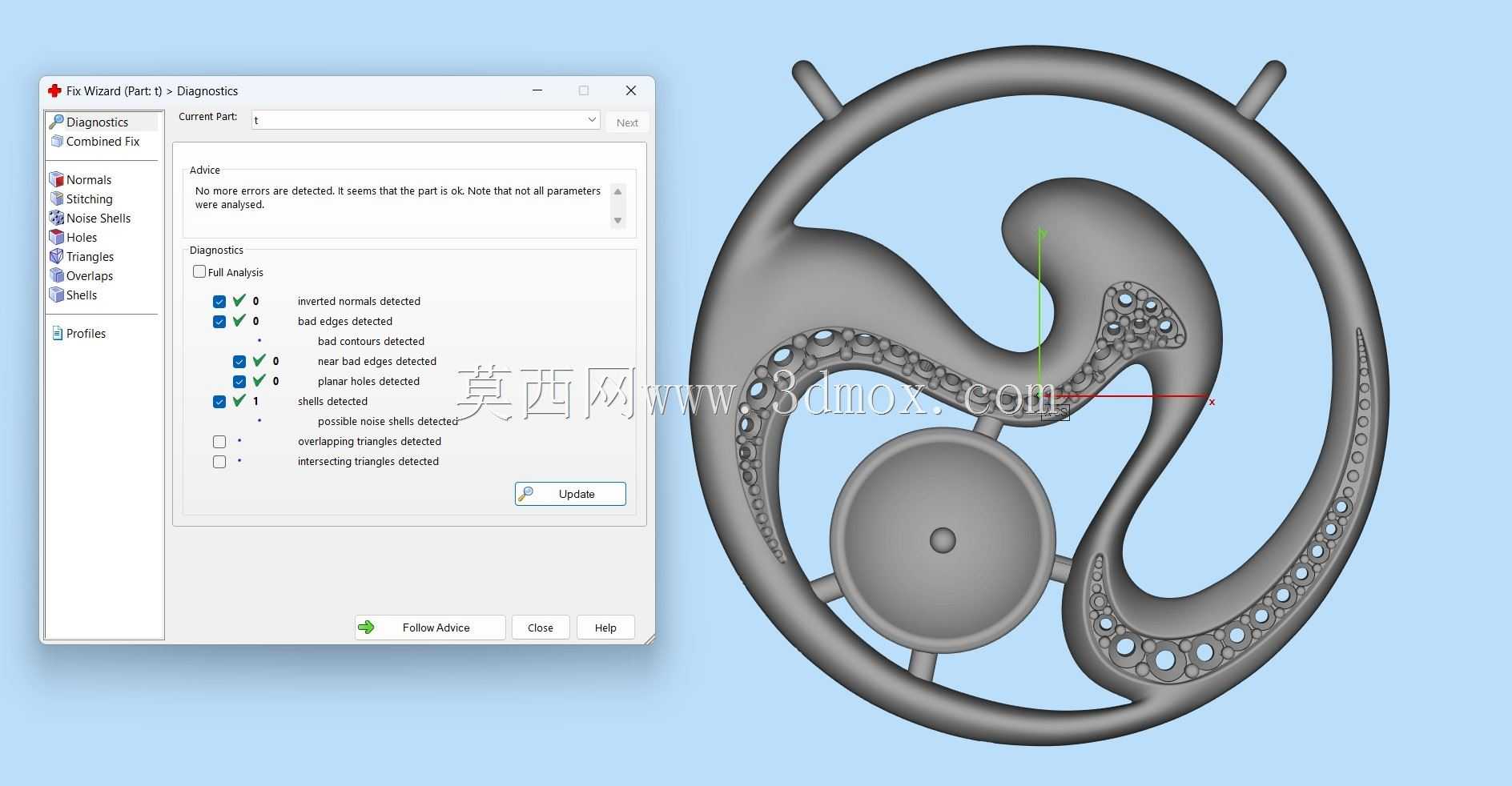
Task: Click the 'possible noise shells detected' label
Action: 388,421
